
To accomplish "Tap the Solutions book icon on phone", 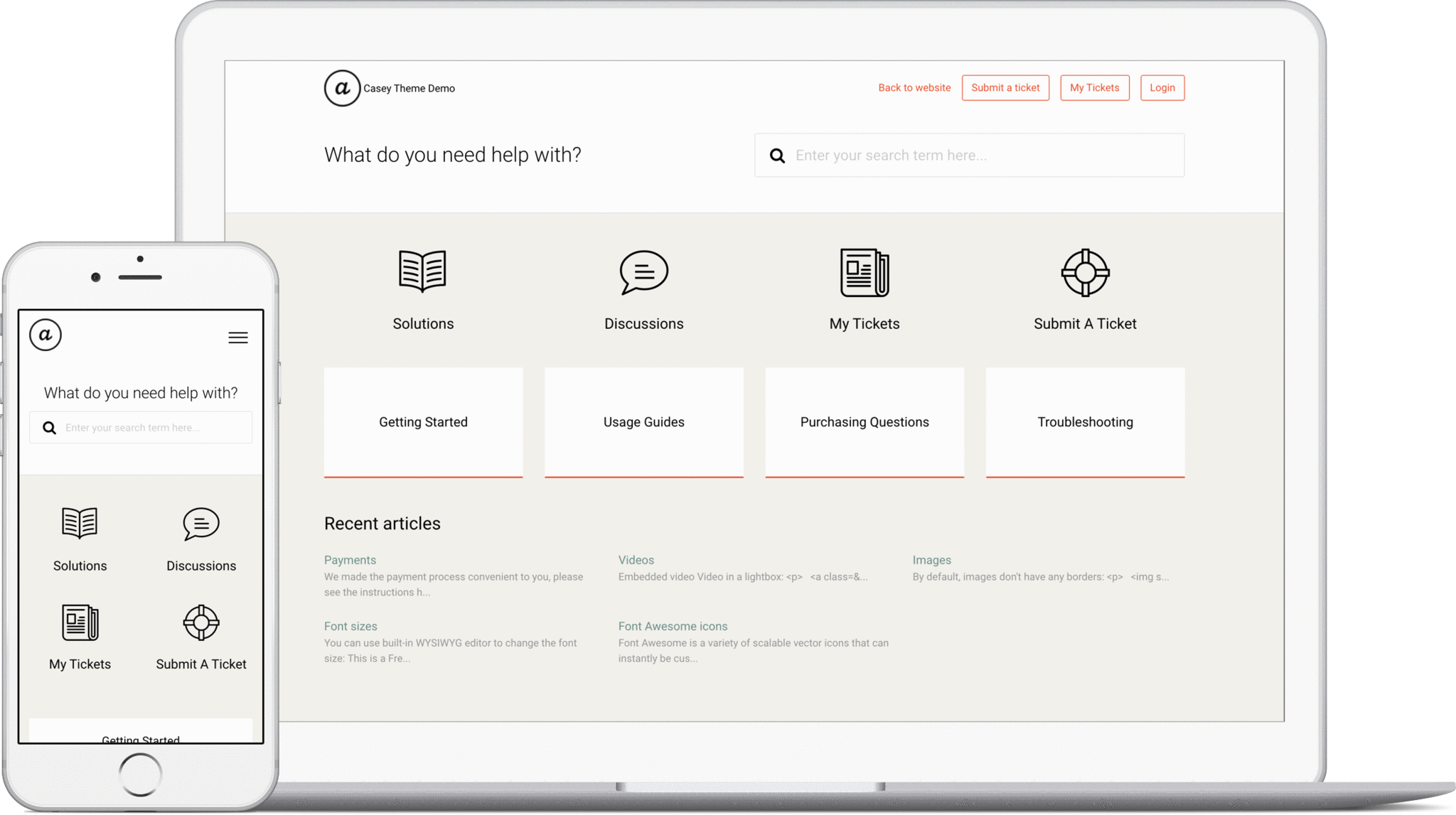I will point(80,523).
